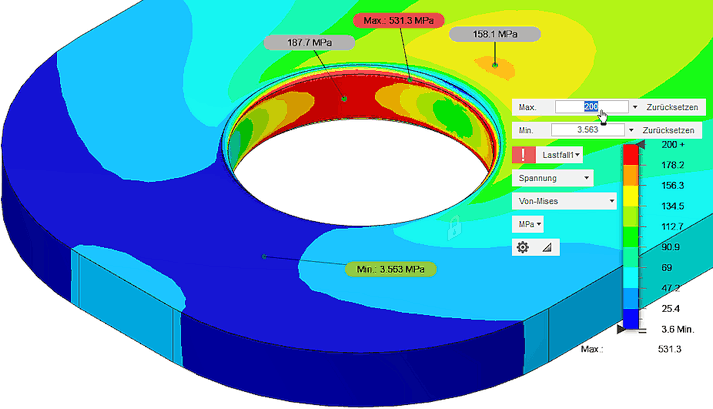Click the Min. value input field showing 3.563
713x409 pixels.
pos(588,130)
